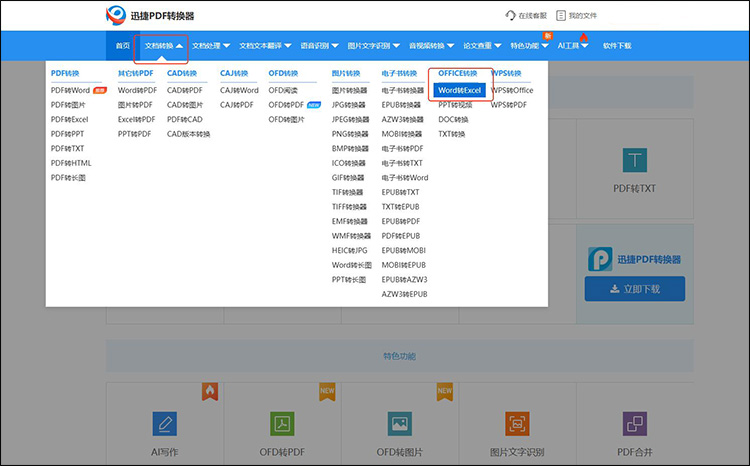
Task: Open the PNG转换器 link
Action: pyautogui.click(x=350, y=134)
